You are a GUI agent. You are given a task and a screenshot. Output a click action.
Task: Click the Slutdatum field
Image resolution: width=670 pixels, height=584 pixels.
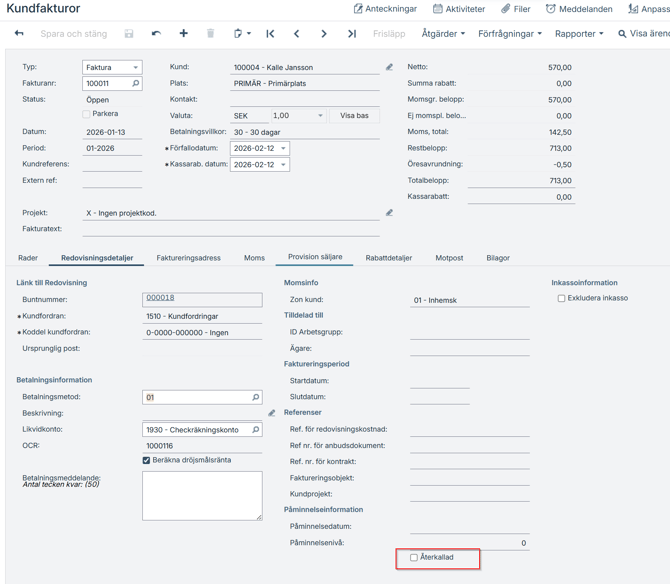[440, 397]
